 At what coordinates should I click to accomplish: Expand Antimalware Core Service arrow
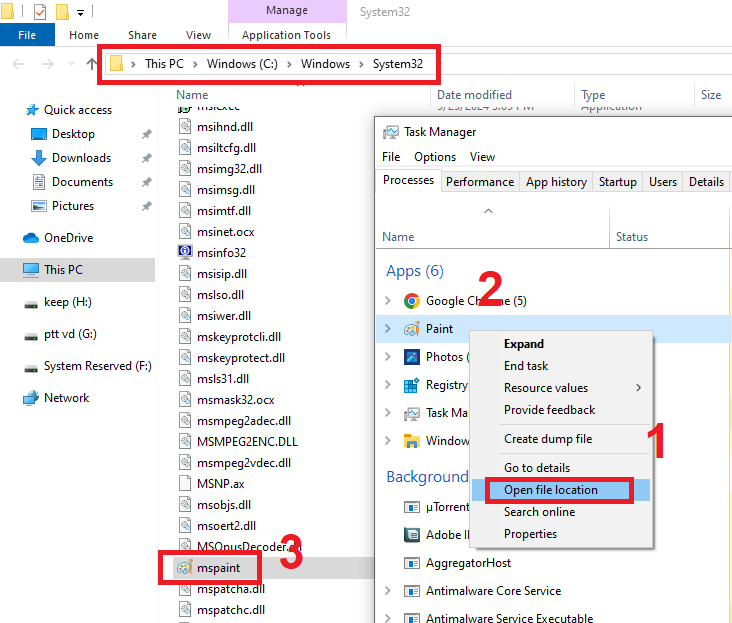[x=387, y=591]
